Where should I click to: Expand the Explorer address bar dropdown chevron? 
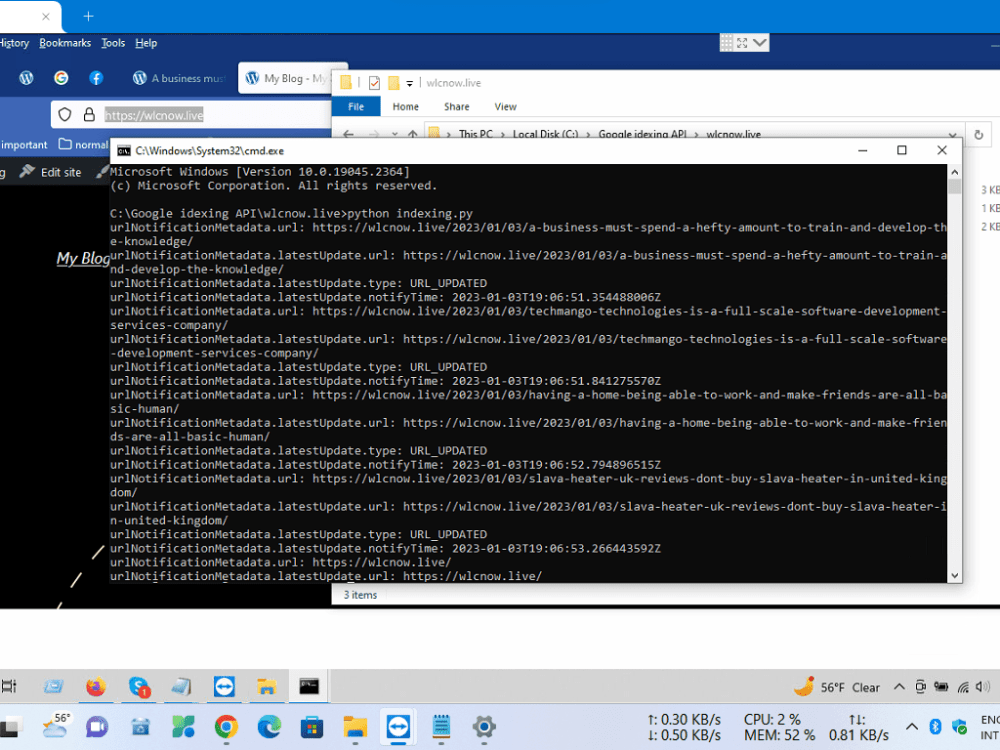[952, 134]
